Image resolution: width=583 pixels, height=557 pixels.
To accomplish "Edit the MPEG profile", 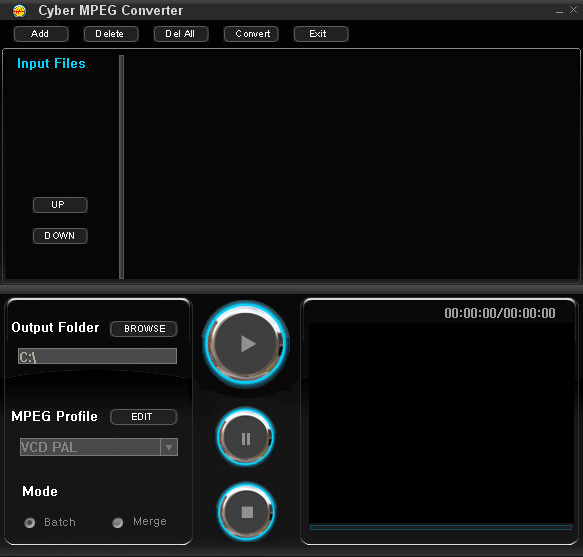I will pos(144,417).
